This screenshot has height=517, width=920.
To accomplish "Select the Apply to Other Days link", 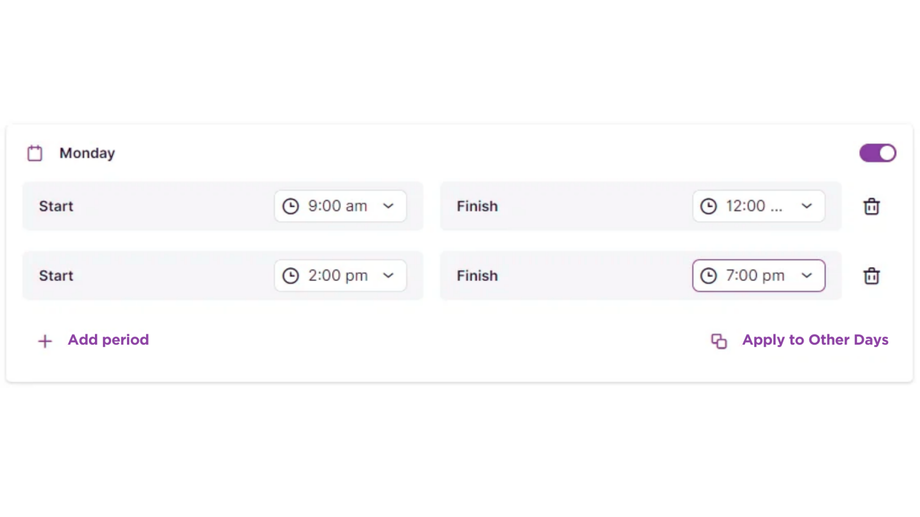I will 815,340.
